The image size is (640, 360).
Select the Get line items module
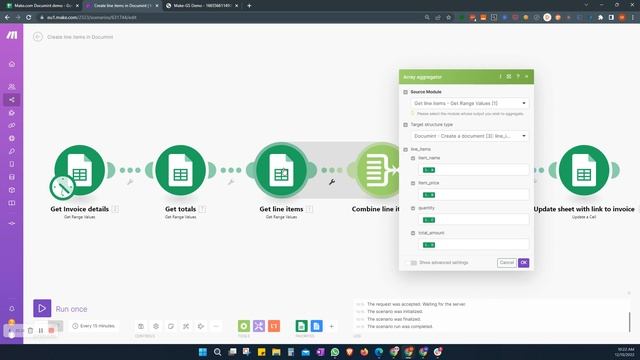[281, 170]
